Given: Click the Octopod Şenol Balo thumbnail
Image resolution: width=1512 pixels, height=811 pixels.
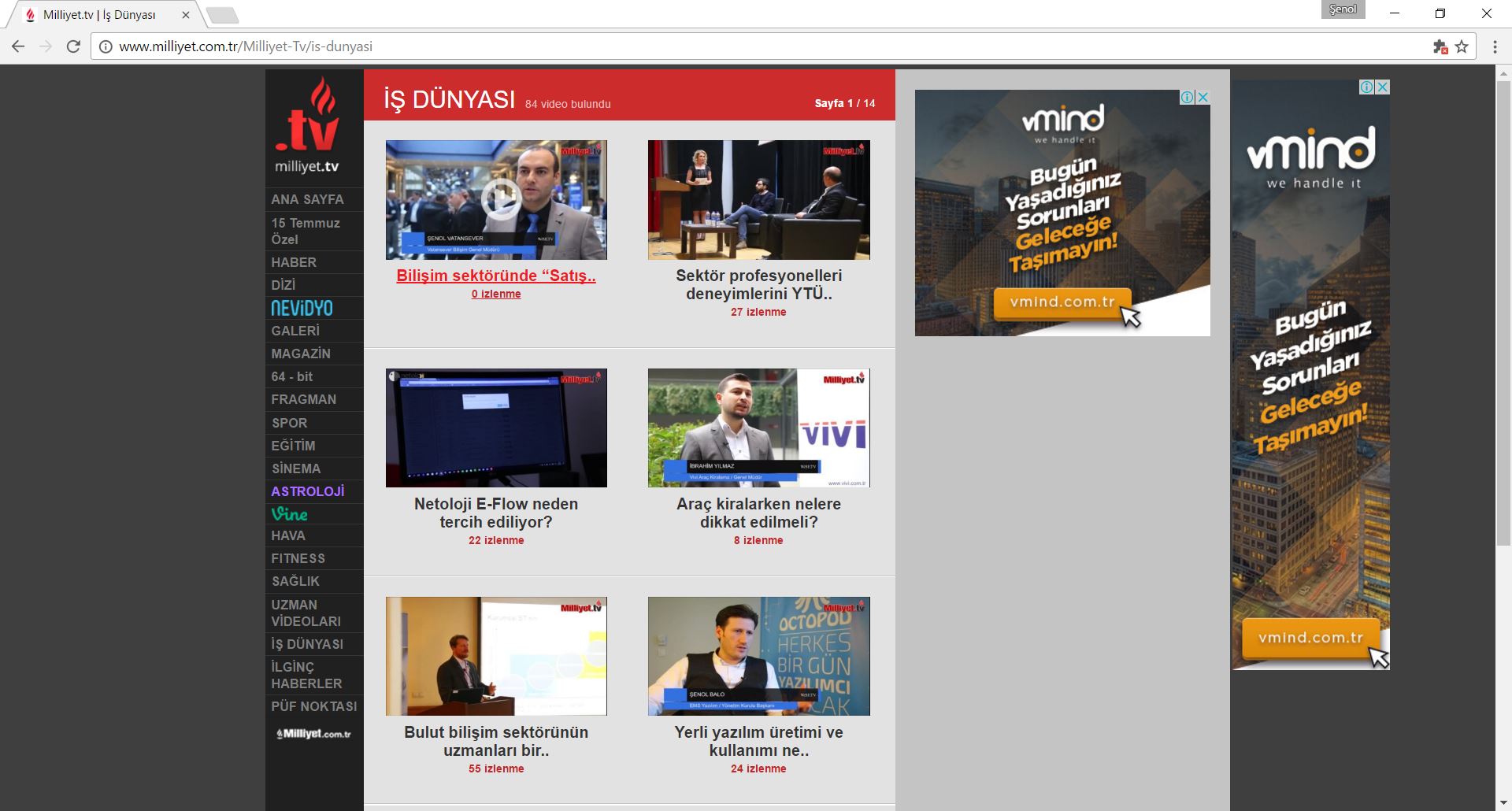Looking at the screenshot, I should click(758, 656).
